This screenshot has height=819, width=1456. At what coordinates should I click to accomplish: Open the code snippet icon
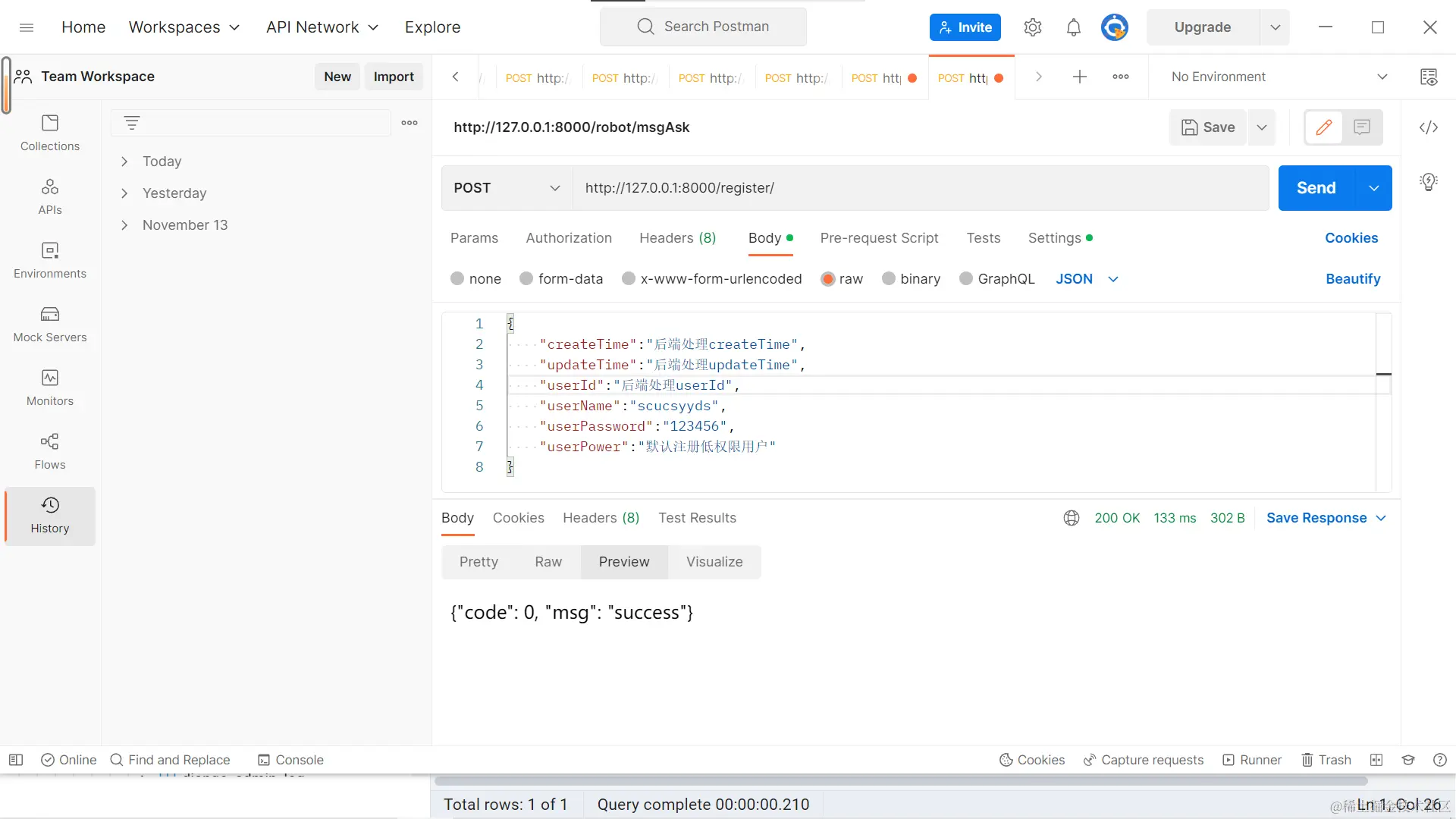pyautogui.click(x=1429, y=127)
